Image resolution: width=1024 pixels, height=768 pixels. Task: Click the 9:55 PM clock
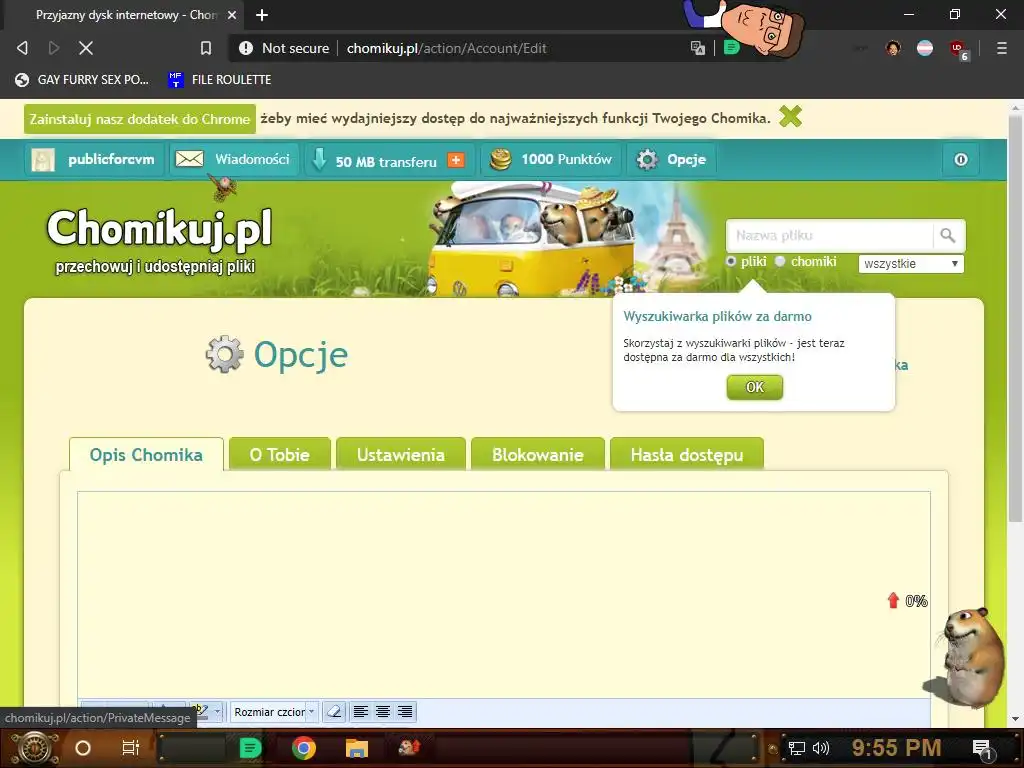point(896,748)
